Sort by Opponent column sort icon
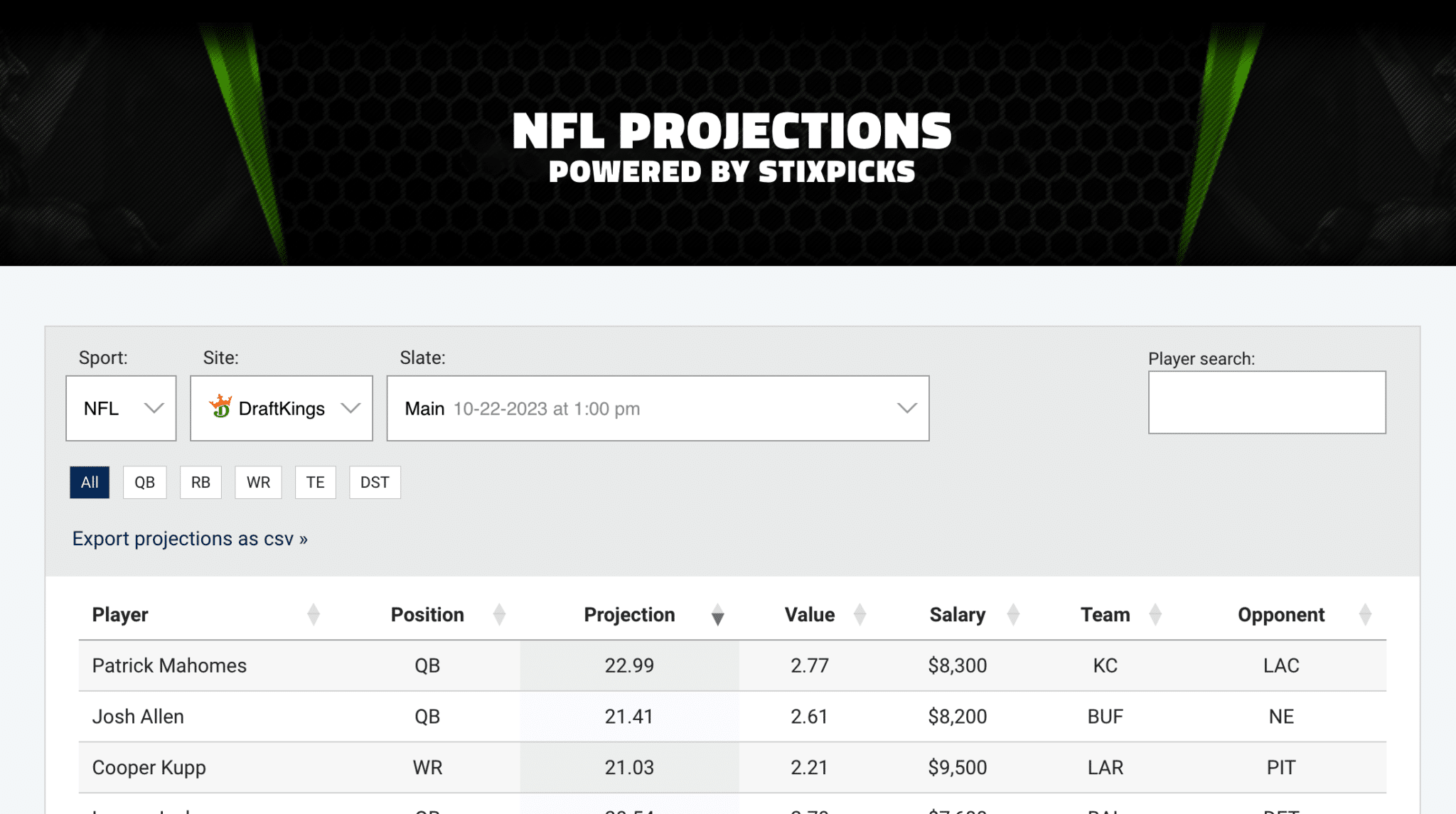Image resolution: width=1456 pixels, height=814 pixels. (1365, 615)
